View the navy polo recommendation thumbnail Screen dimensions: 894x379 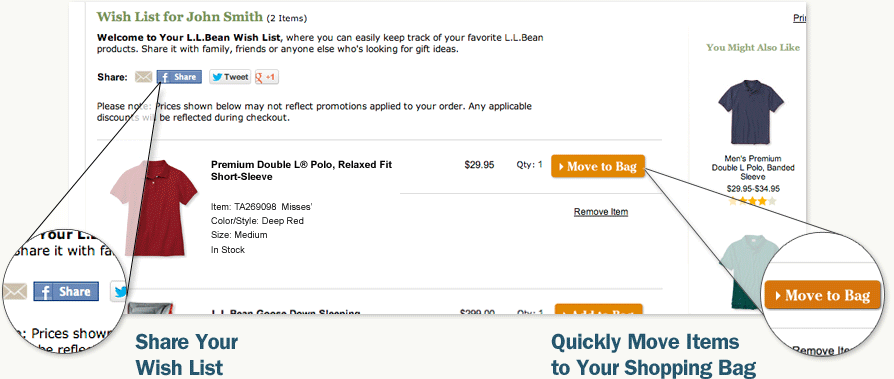(x=750, y=112)
